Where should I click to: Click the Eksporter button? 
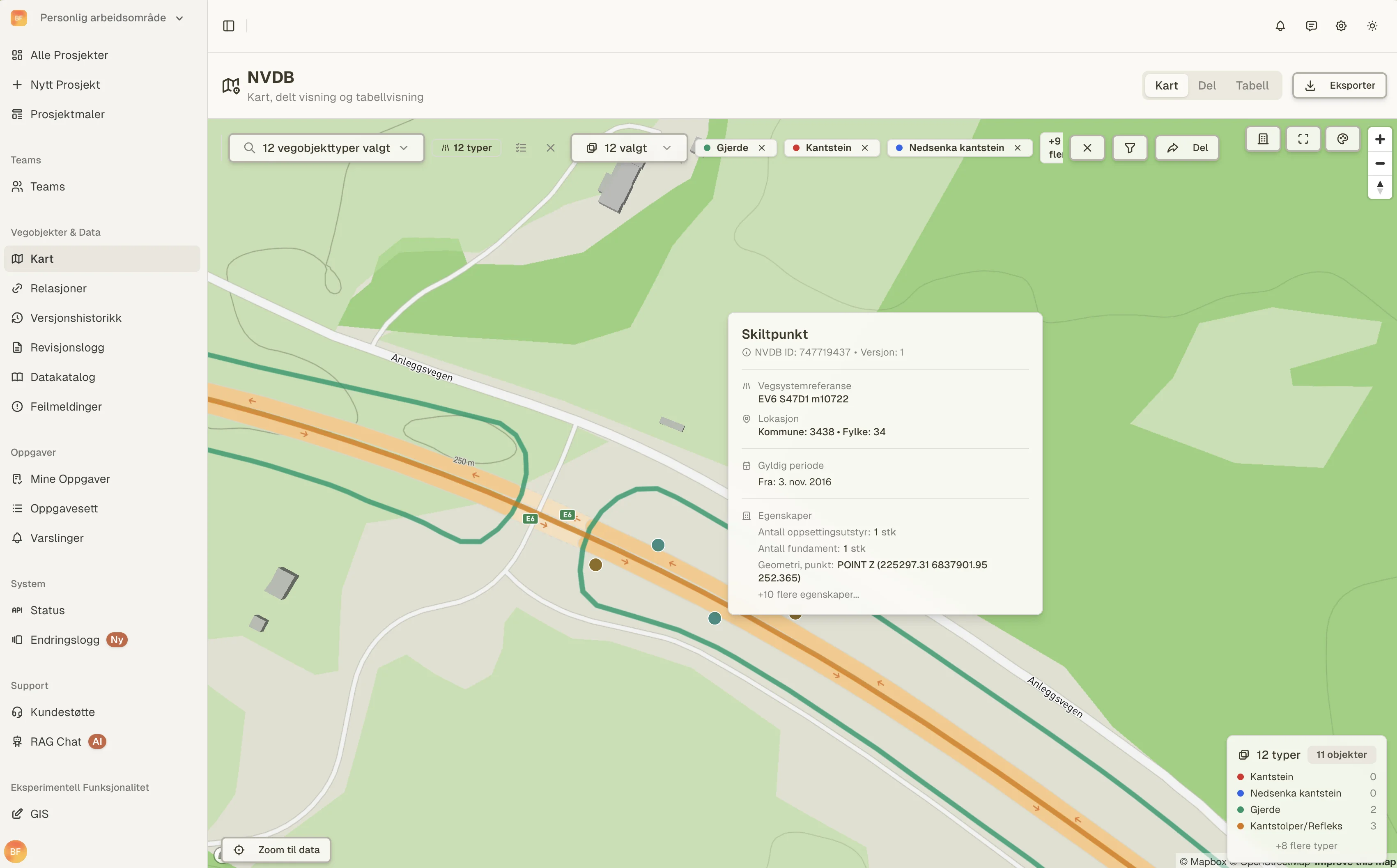coord(1339,85)
